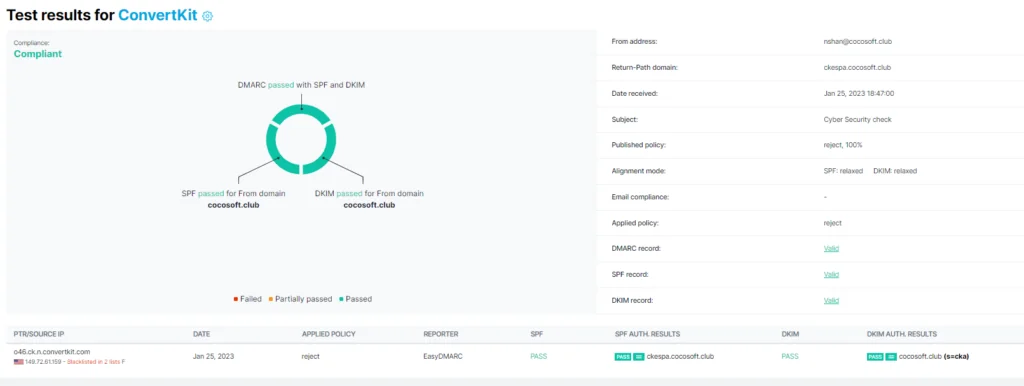Toggle the Passed legend item
This screenshot has width=1024, height=386.
[355, 299]
